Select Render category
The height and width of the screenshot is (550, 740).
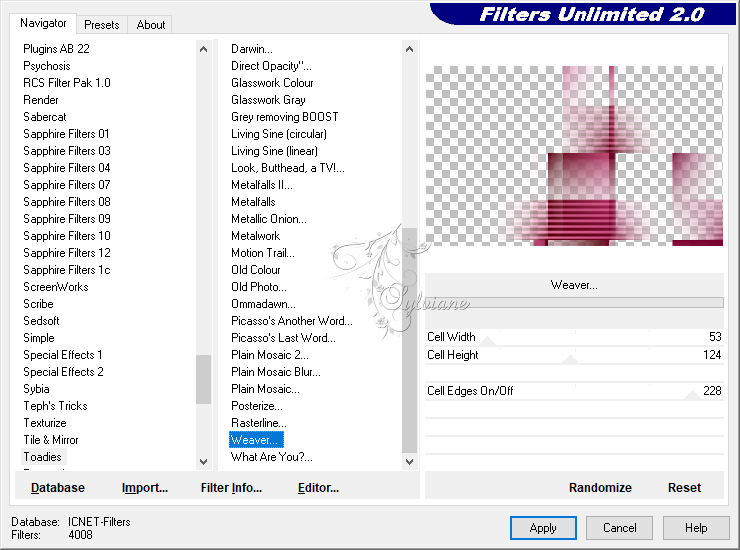41,100
